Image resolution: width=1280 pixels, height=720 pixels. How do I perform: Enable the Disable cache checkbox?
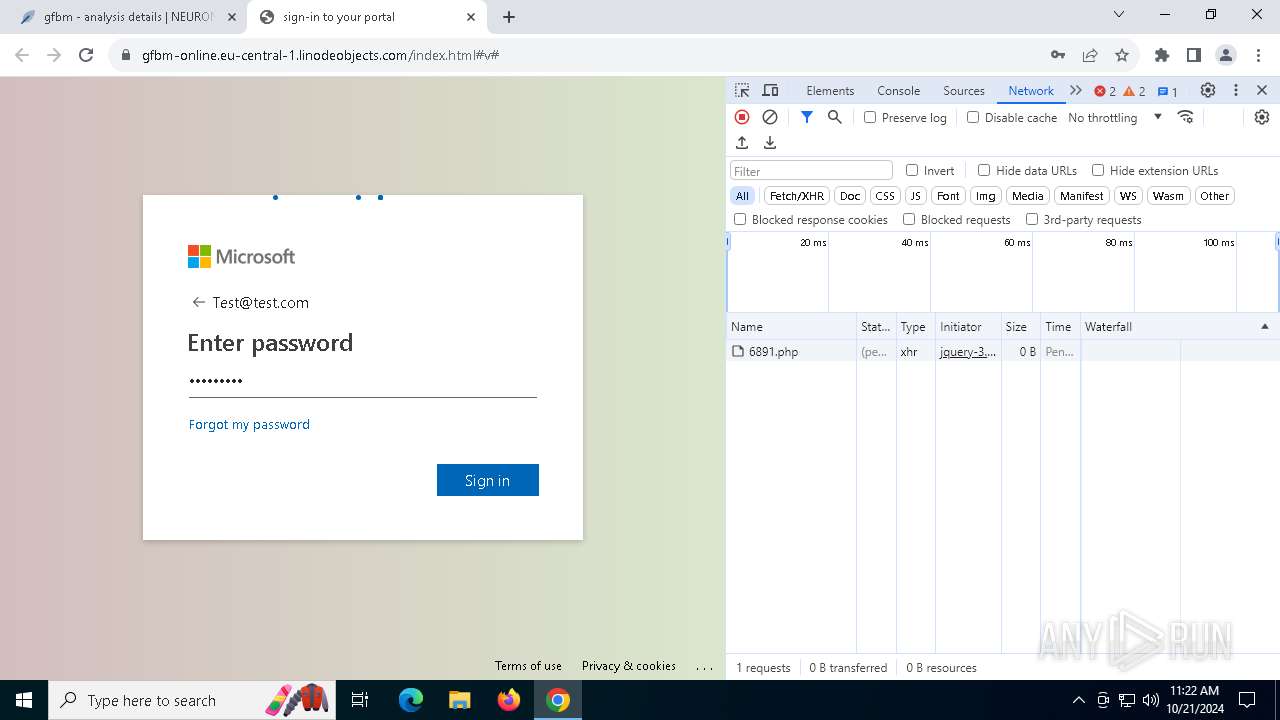[973, 117]
